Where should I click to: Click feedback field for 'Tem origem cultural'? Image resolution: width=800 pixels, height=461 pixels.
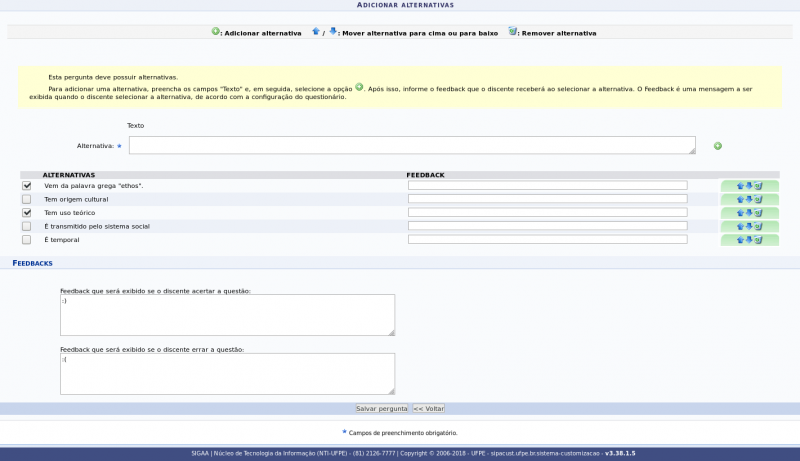(547, 199)
